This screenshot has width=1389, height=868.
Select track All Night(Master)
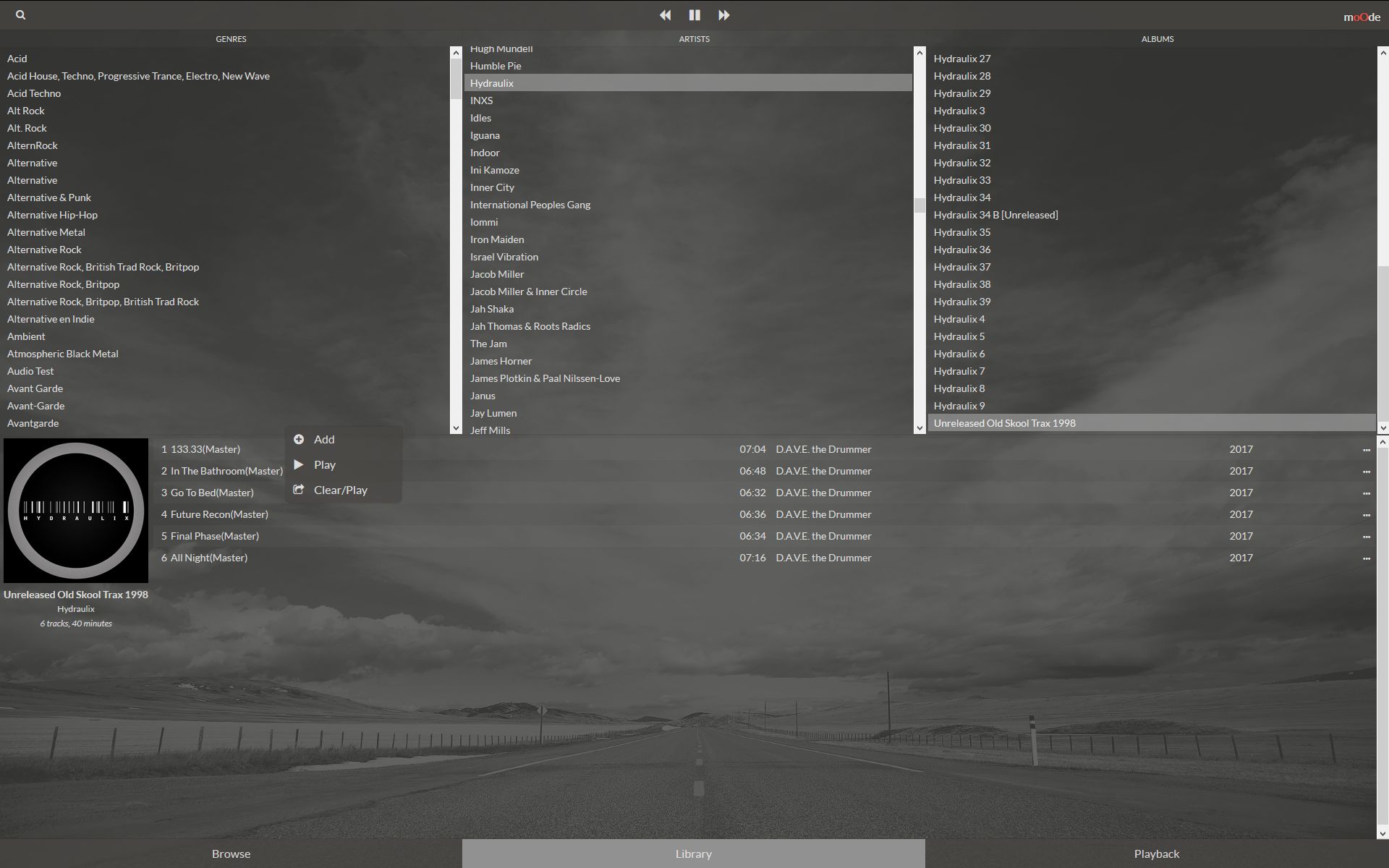coord(209,558)
